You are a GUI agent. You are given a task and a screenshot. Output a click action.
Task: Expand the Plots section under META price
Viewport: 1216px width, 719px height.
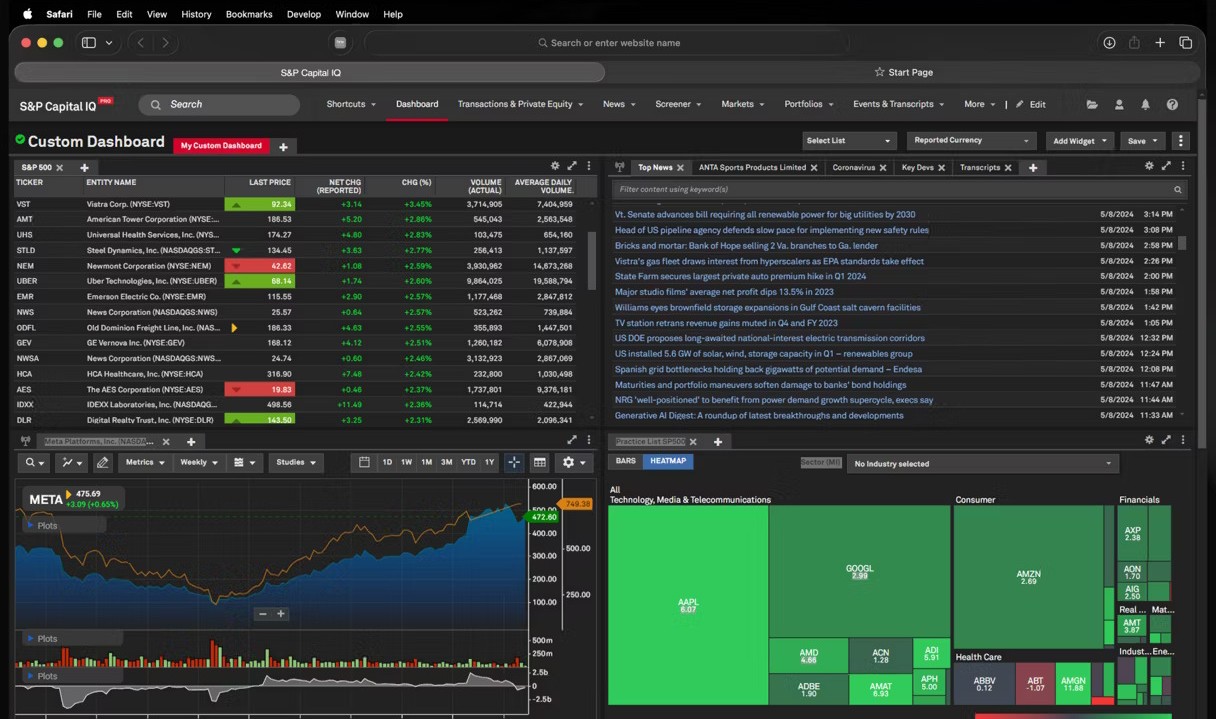(64, 525)
